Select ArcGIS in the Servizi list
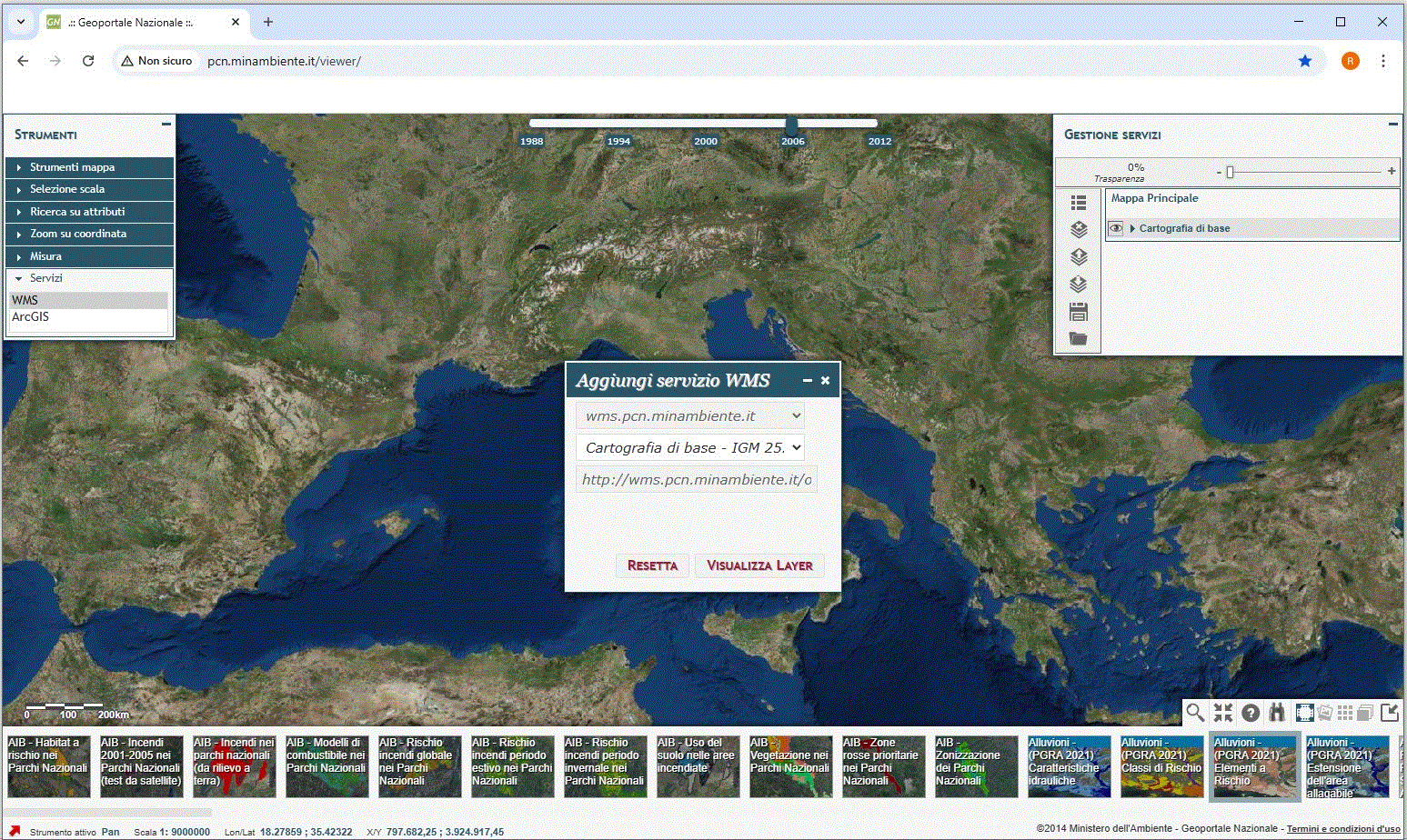Screen dimensions: 1407x840 pyautogui.click(x=31, y=317)
